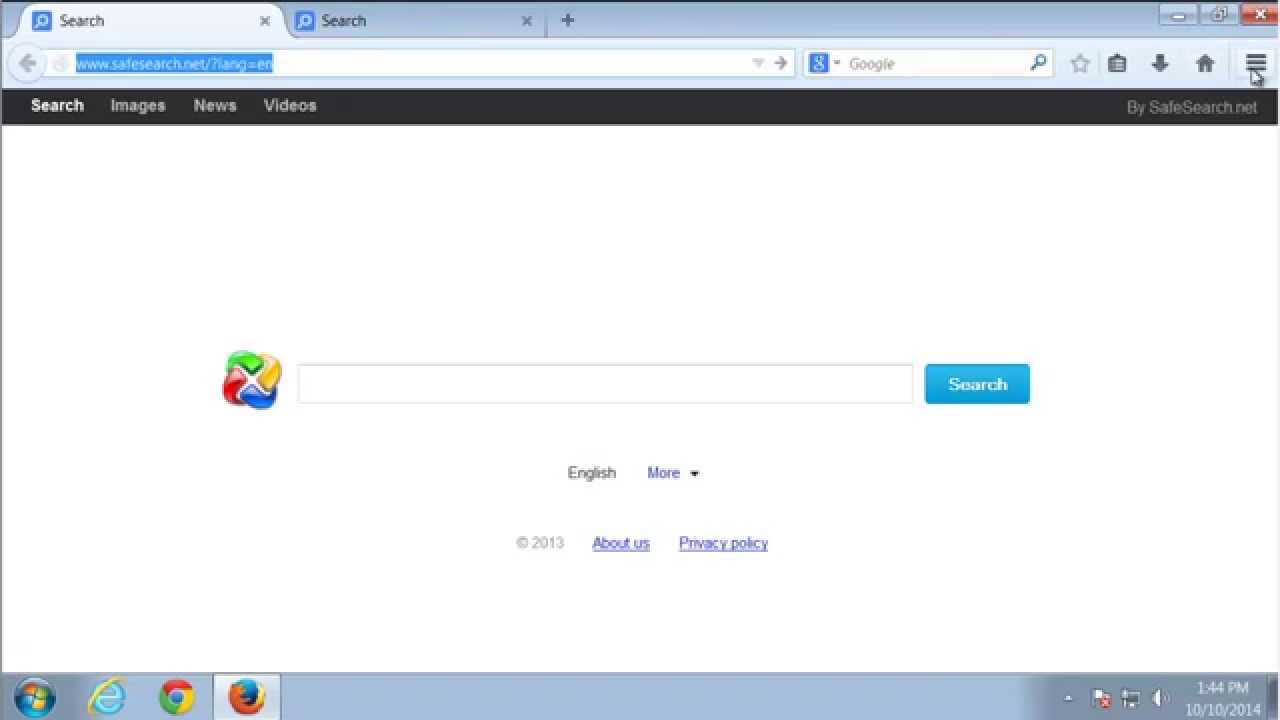Switch to the second Search tab
Screen dimensions: 1280x720
tap(415, 21)
